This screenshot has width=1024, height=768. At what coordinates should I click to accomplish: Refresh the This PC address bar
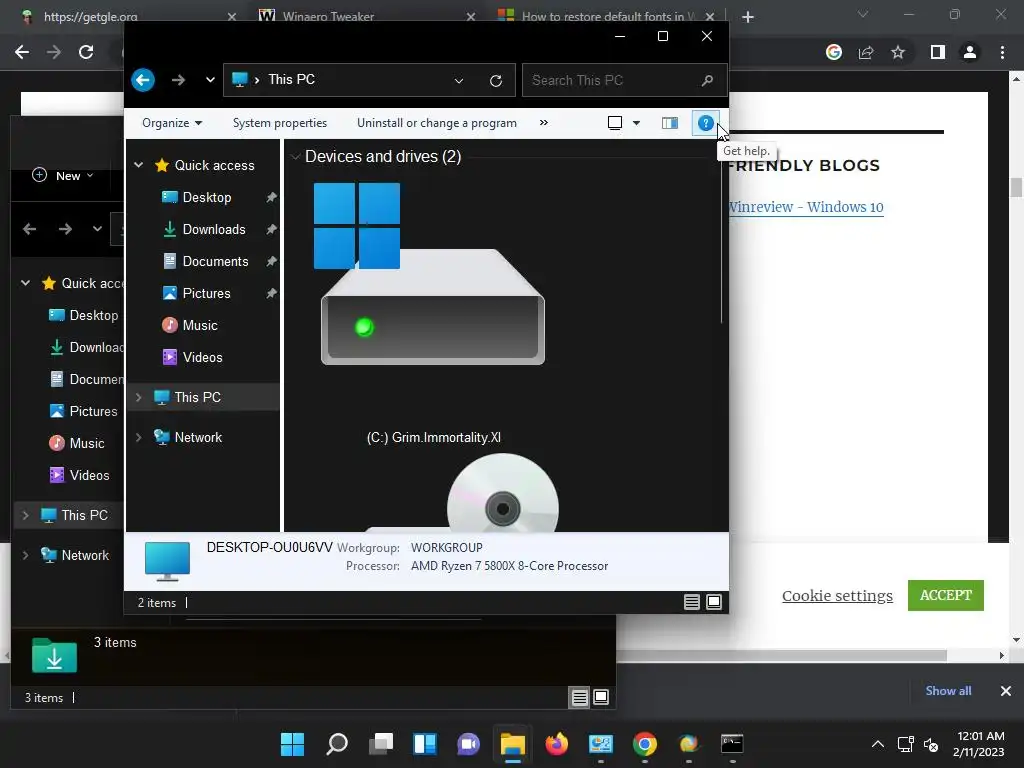496,80
